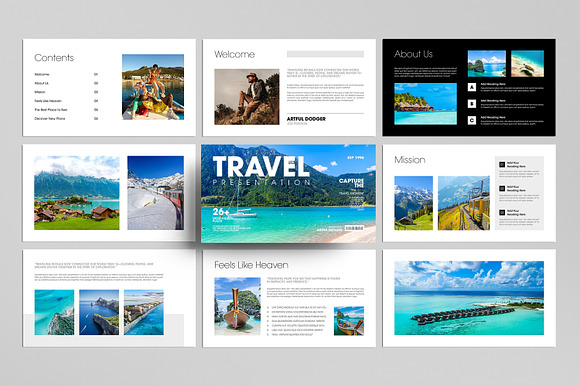Open the seated hiker photo
Image resolution: width=580 pixels, height=386 pixels.
point(247,96)
